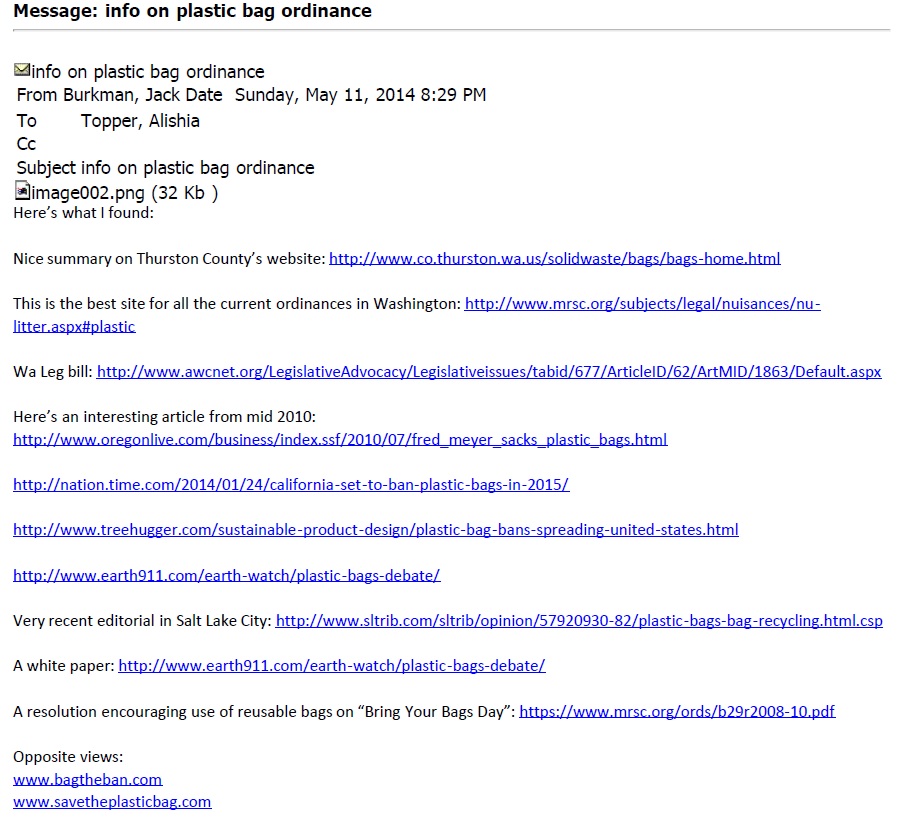Open the sltrib.com Salt Lake editorial link
Screen dimensions: 903x823
579,620
